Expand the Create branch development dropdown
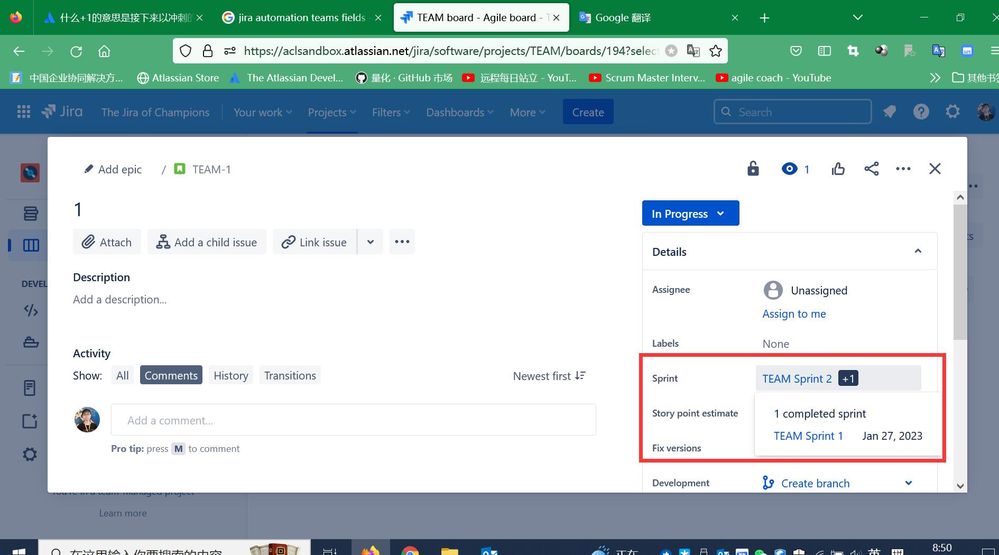The height and width of the screenshot is (555, 999). (909, 483)
